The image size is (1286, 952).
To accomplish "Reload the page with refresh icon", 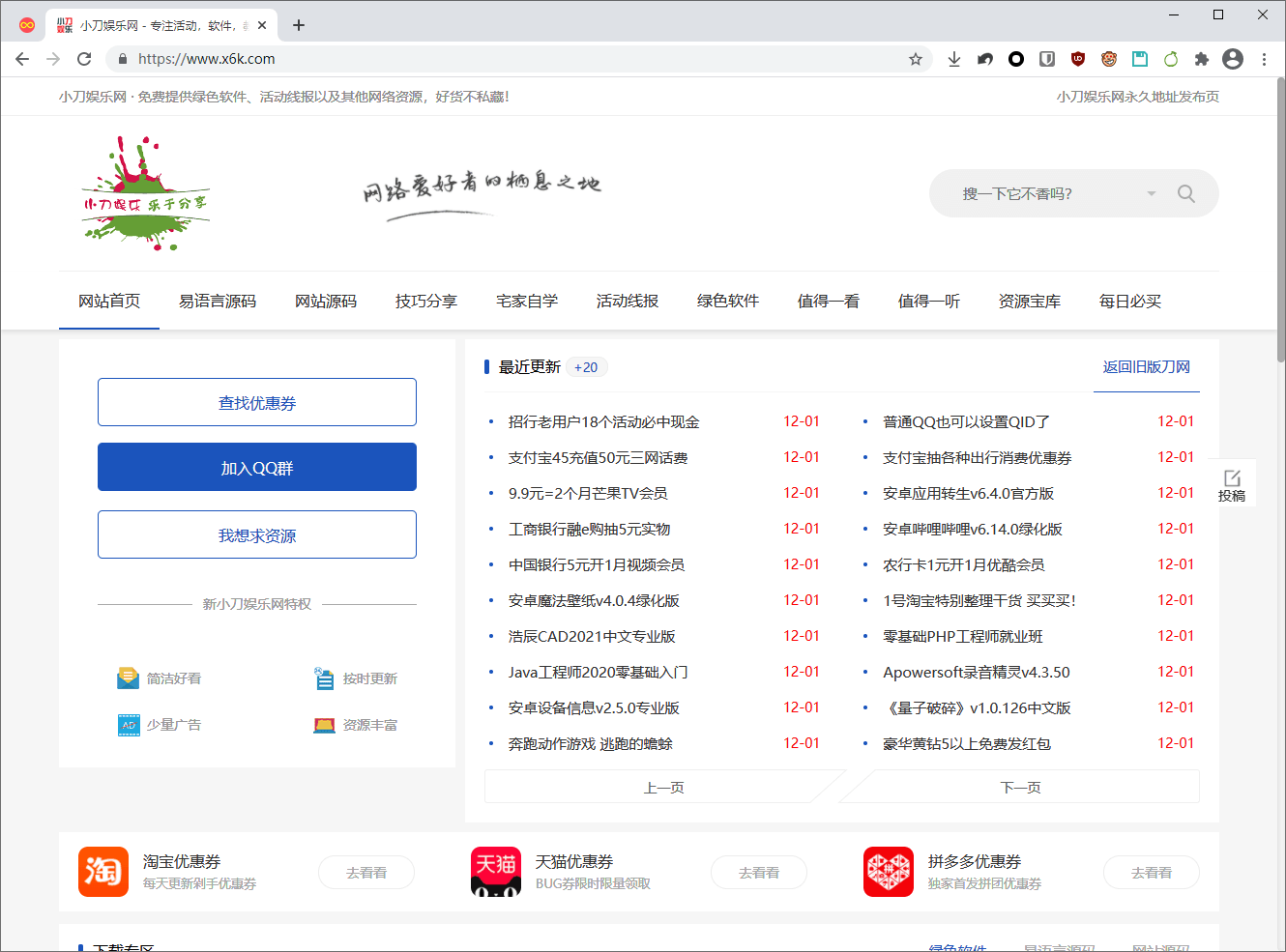I will coord(84,59).
